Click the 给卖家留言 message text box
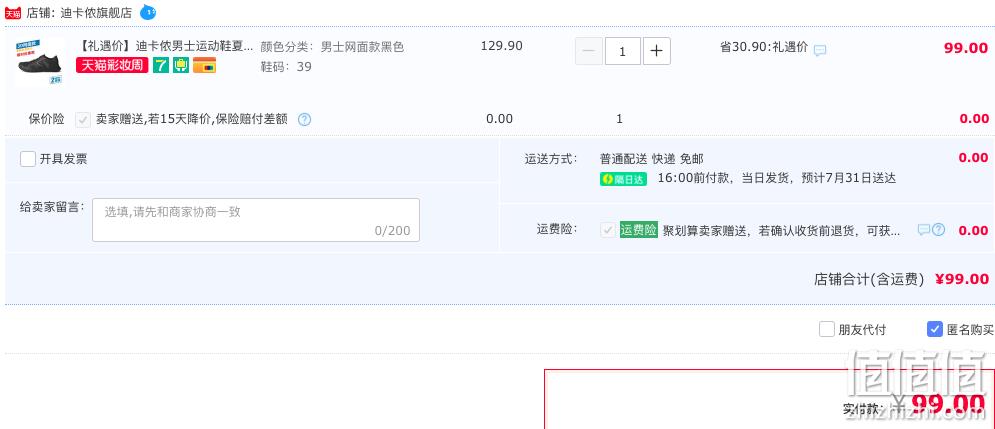Image resolution: width=995 pixels, height=429 pixels. (x=256, y=220)
